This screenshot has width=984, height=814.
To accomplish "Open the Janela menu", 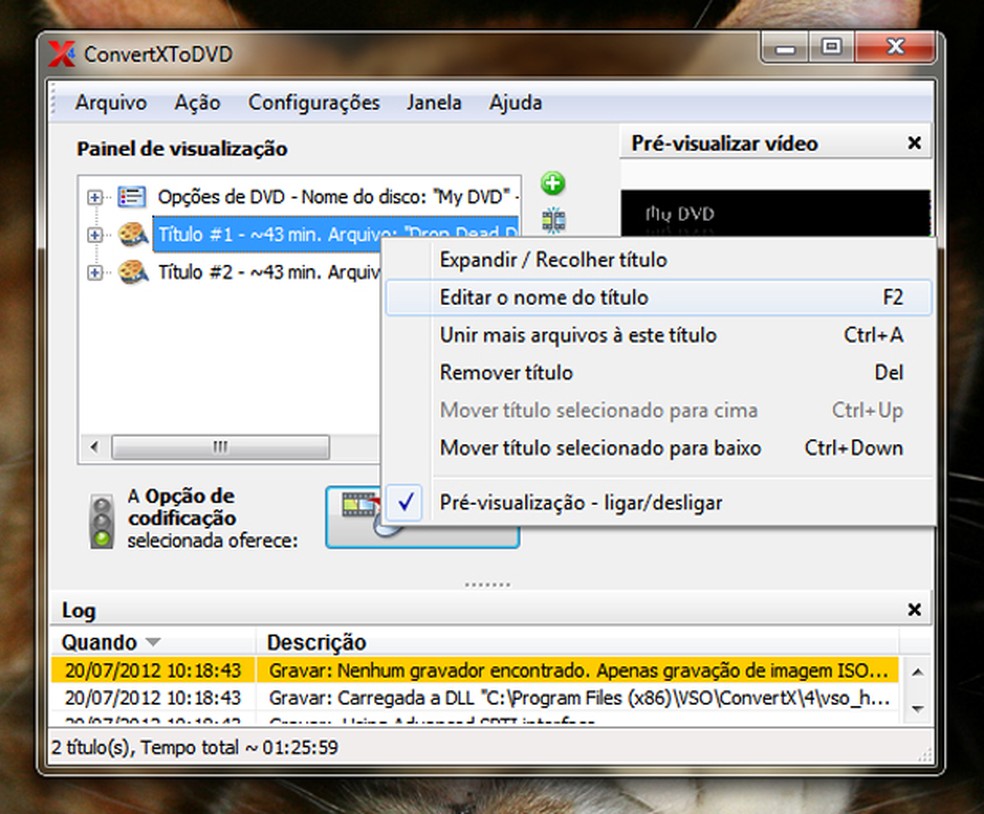I will (434, 102).
